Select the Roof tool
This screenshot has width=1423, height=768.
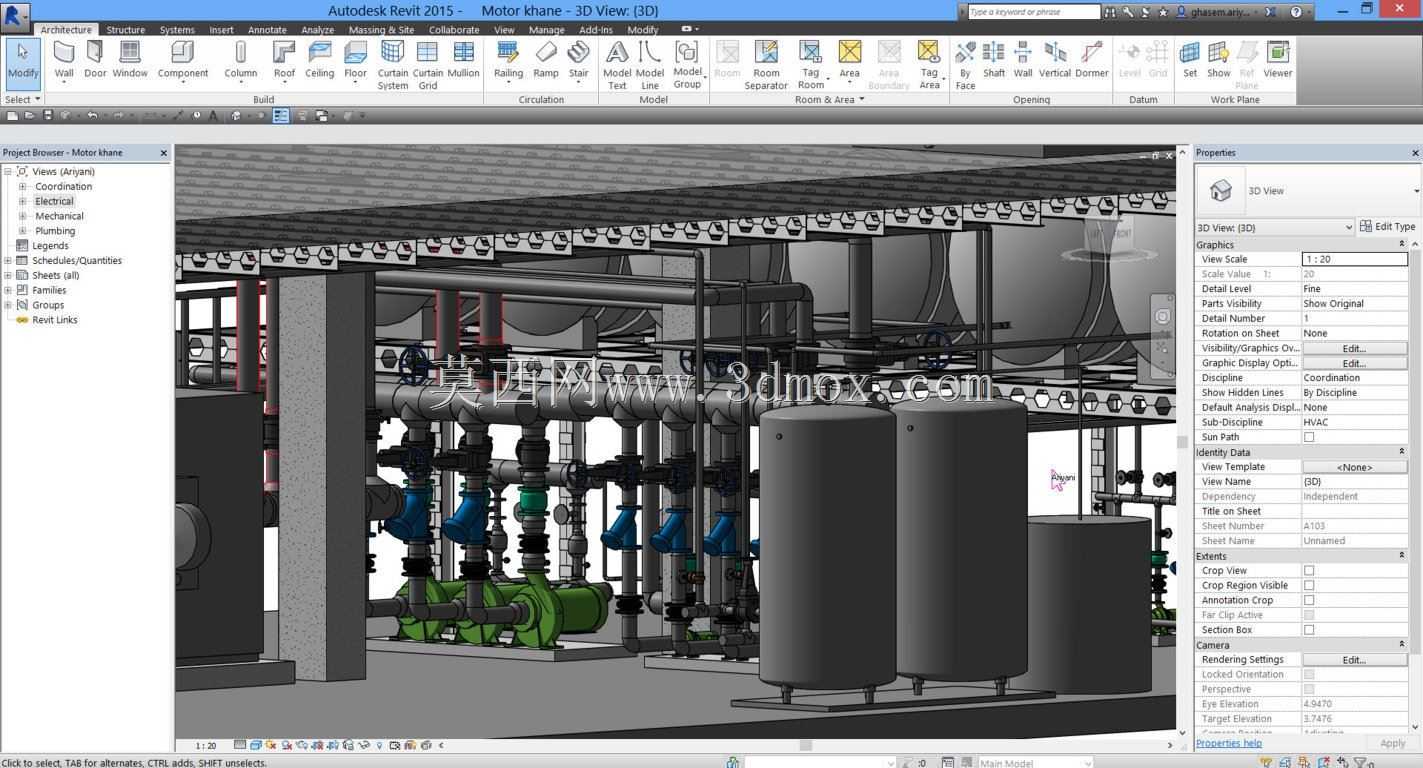click(284, 60)
